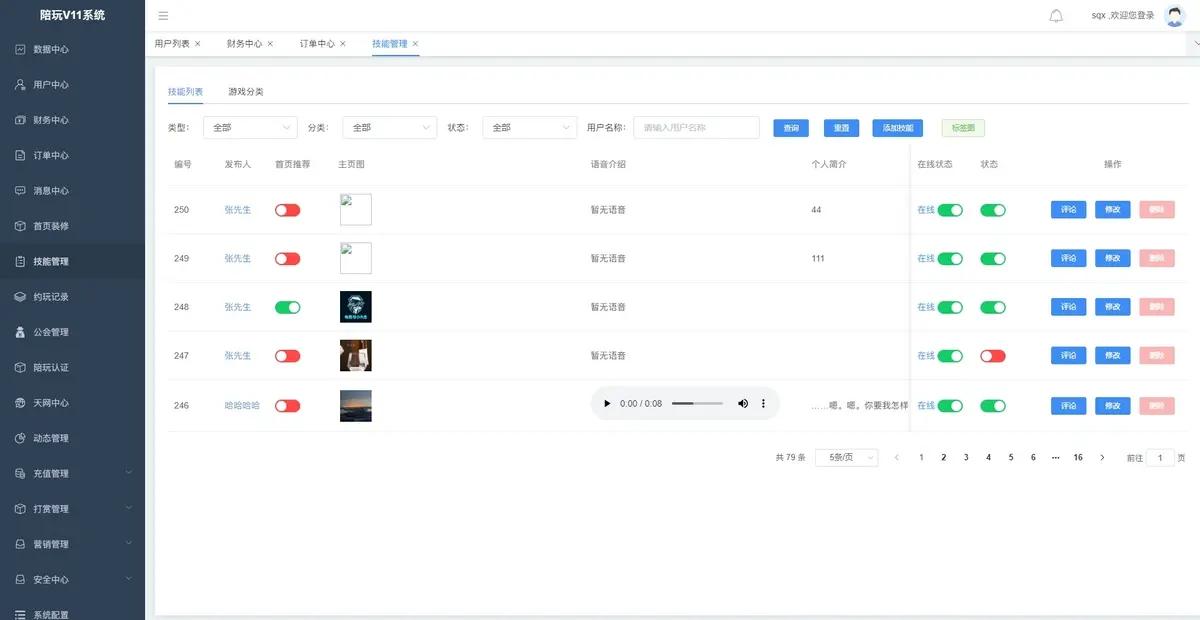
Task: Open 数据中心 sidebar icon
Action: click(20, 49)
